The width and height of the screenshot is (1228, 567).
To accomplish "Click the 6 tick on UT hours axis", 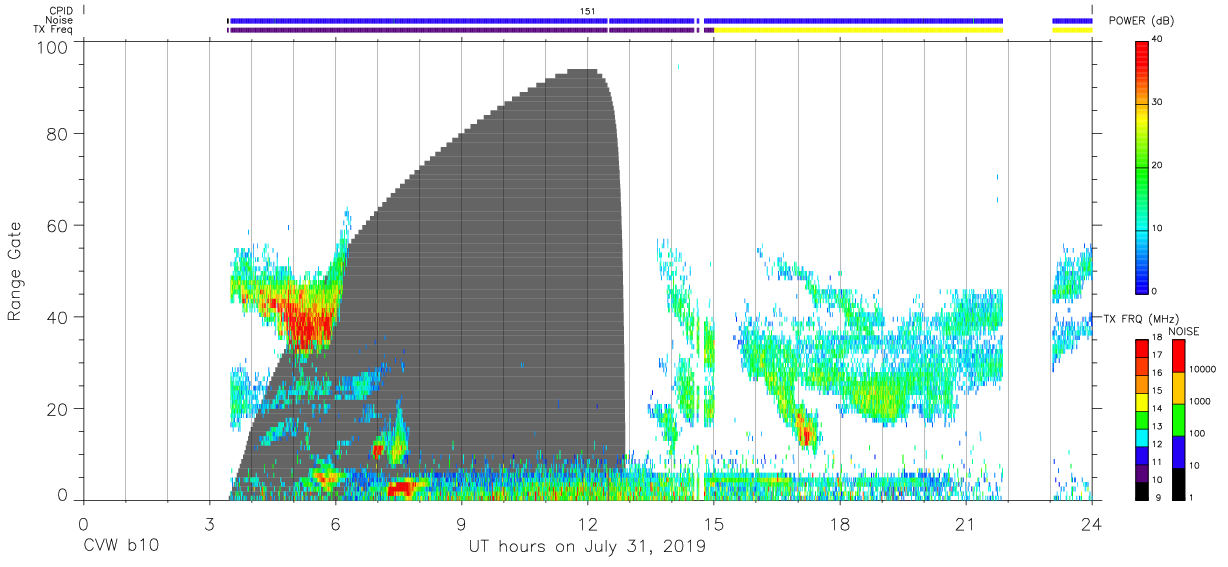I will (x=335, y=522).
